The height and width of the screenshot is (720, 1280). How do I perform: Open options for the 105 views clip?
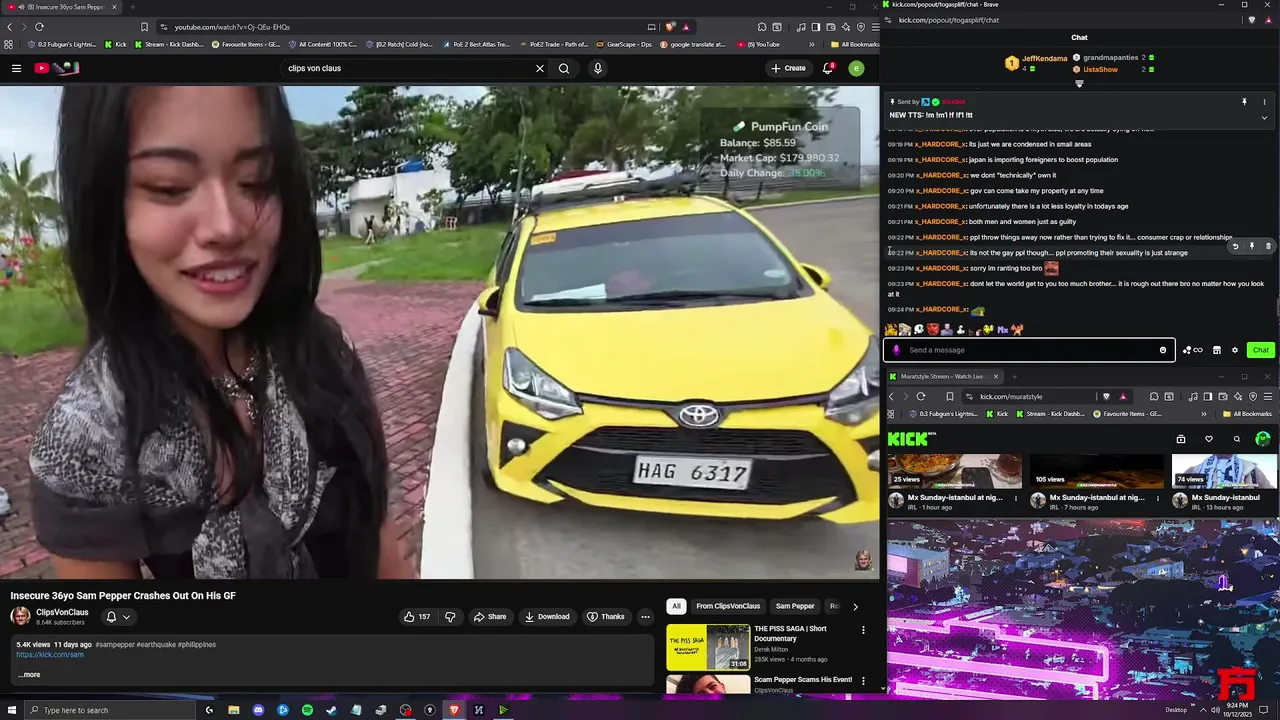click(x=1158, y=498)
